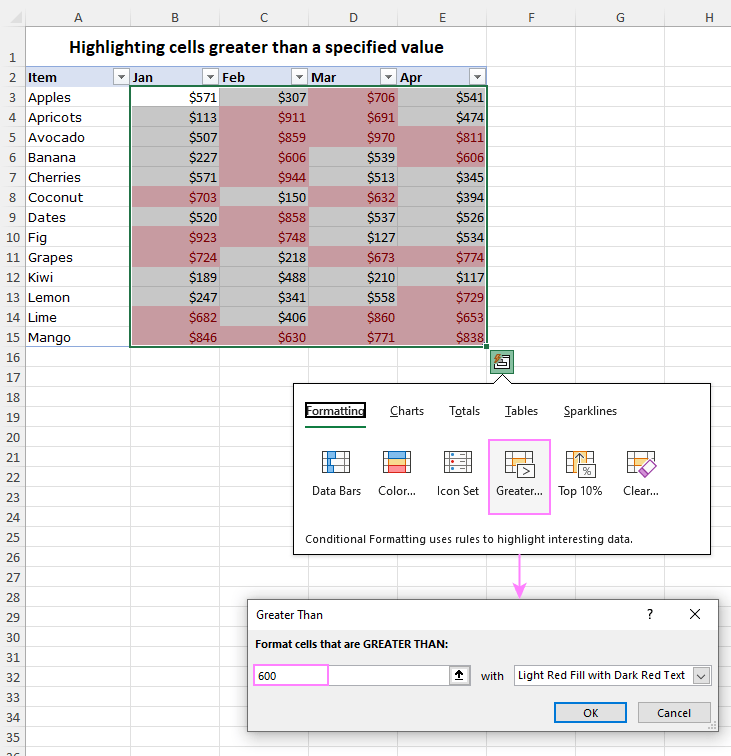Switch to the Sparklines tab
Viewport: 731px width, 756px height.
click(x=590, y=411)
